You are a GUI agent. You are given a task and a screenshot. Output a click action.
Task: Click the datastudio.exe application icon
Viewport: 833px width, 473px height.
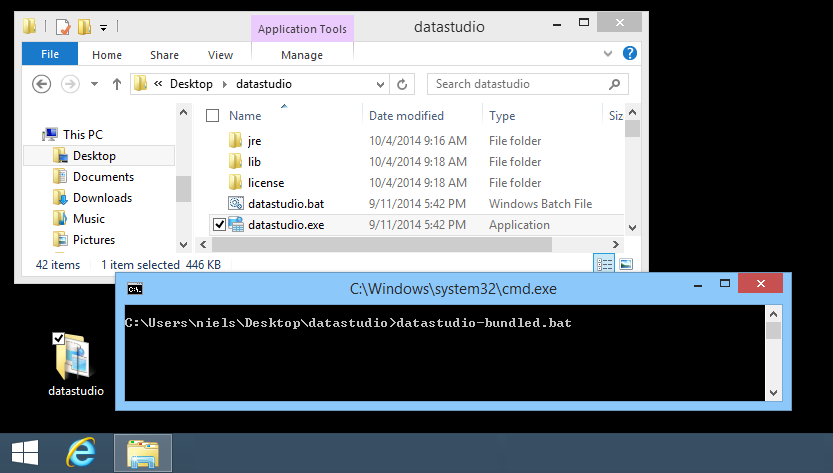(x=236, y=224)
